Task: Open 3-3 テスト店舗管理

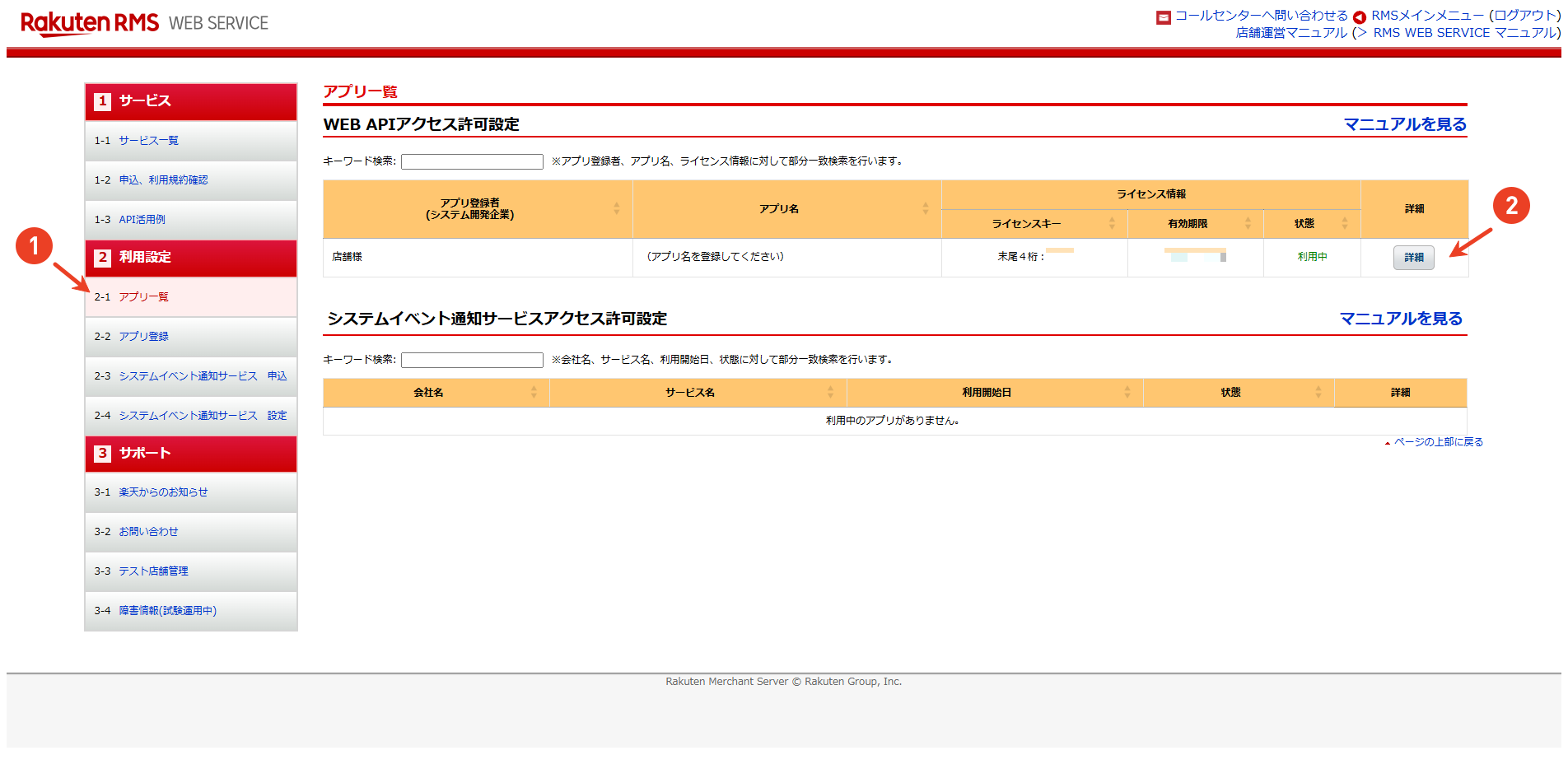Action: point(191,571)
